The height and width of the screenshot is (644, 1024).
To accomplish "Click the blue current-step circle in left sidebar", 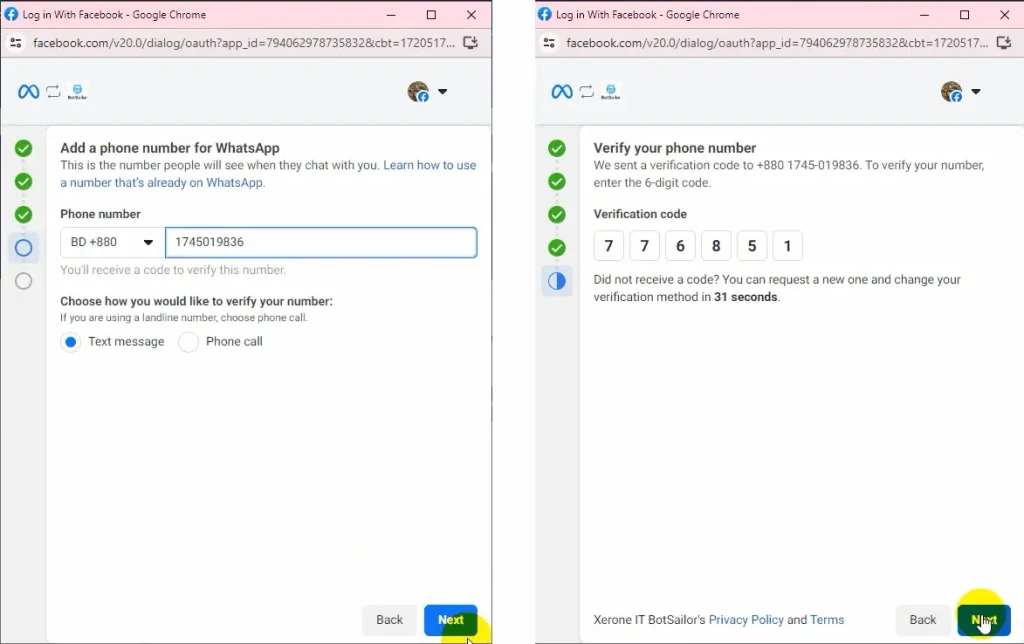I will coord(24,248).
